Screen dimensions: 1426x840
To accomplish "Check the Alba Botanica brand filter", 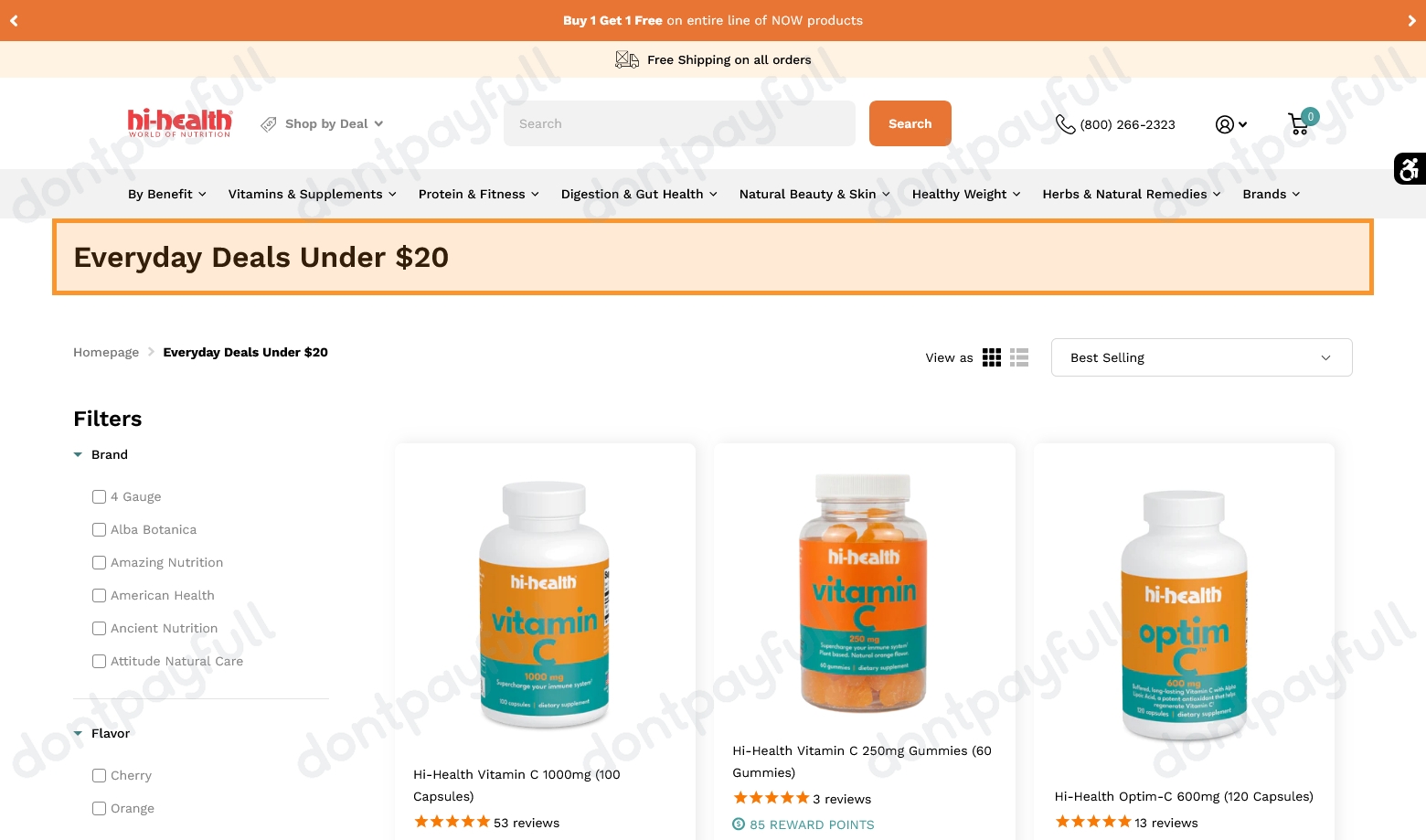I will pos(99,529).
